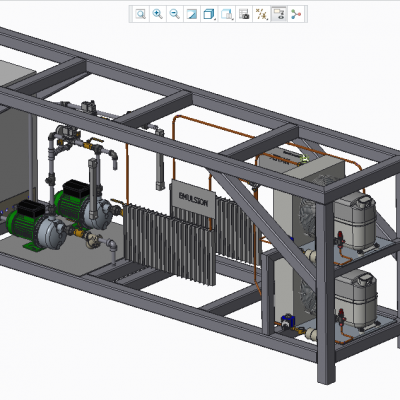Image resolution: width=400 pixels, height=400 pixels.
Task: Click the Repaint screen icon
Action: click(192, 14)
